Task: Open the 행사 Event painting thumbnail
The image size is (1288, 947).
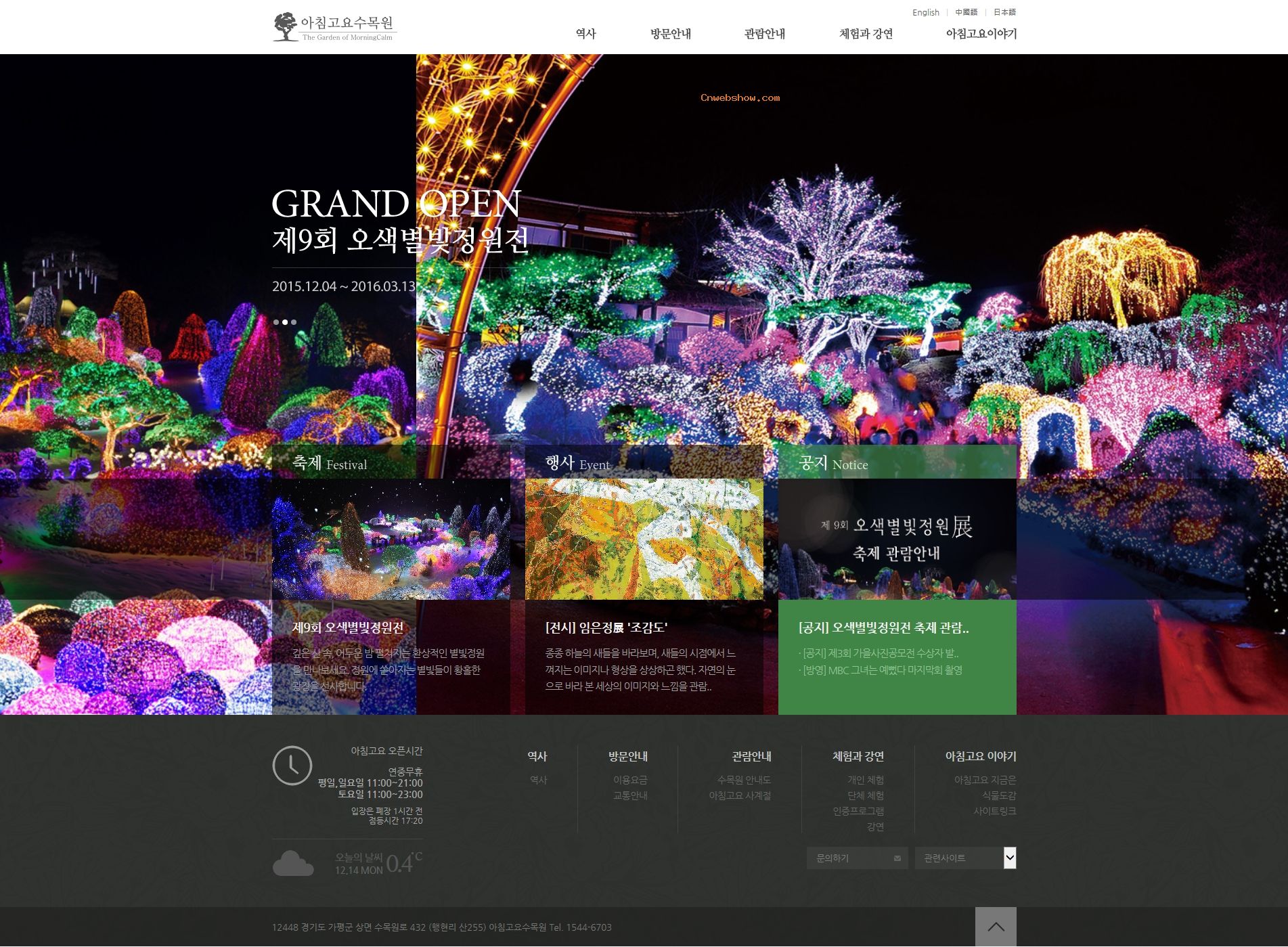Action: pyautogui.click(x=644, y=539)
